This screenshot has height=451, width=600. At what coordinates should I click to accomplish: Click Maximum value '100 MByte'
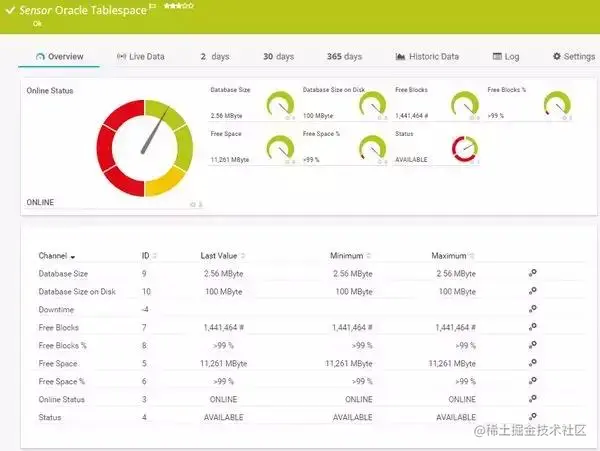coord(457,291)
